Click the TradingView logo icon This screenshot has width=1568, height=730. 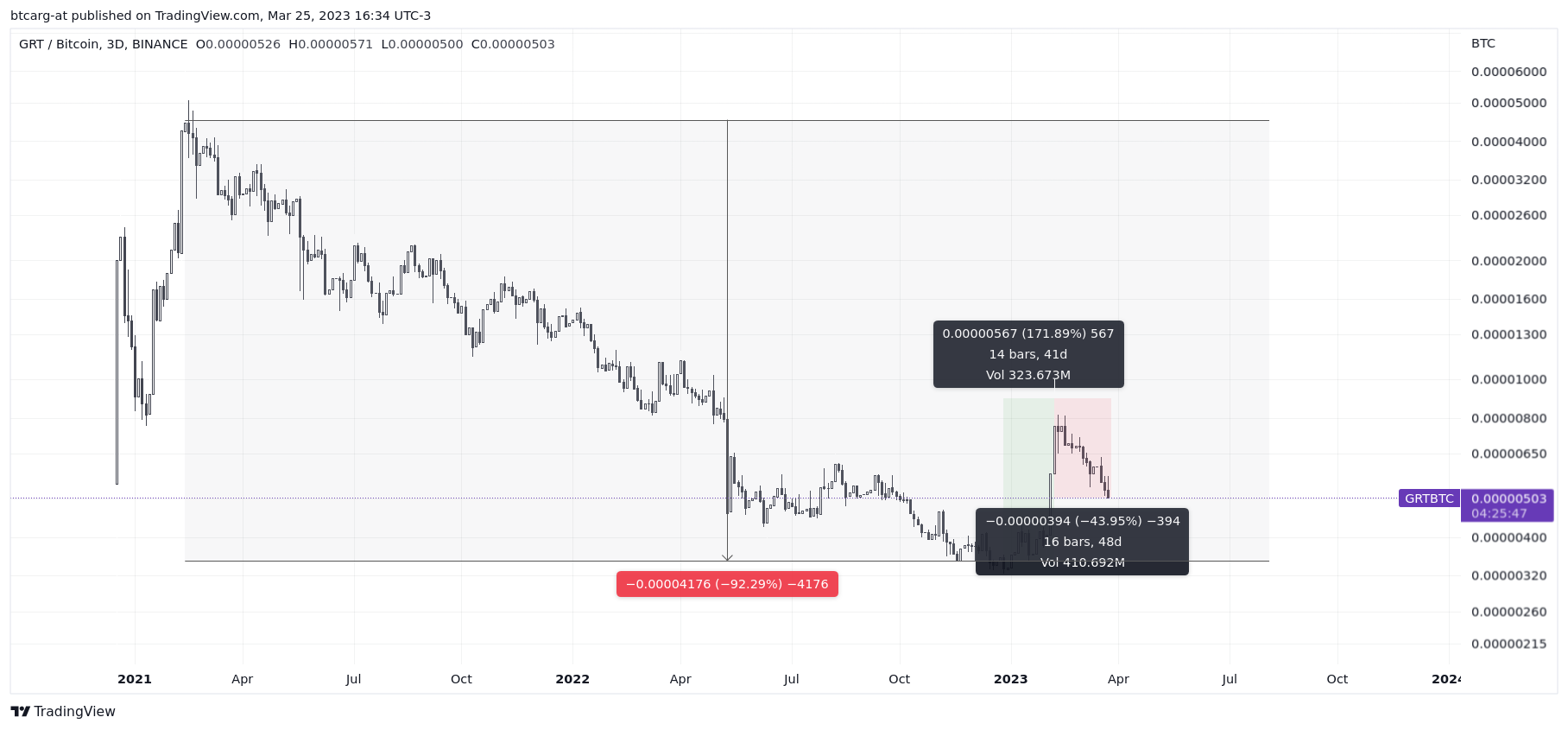20,711
